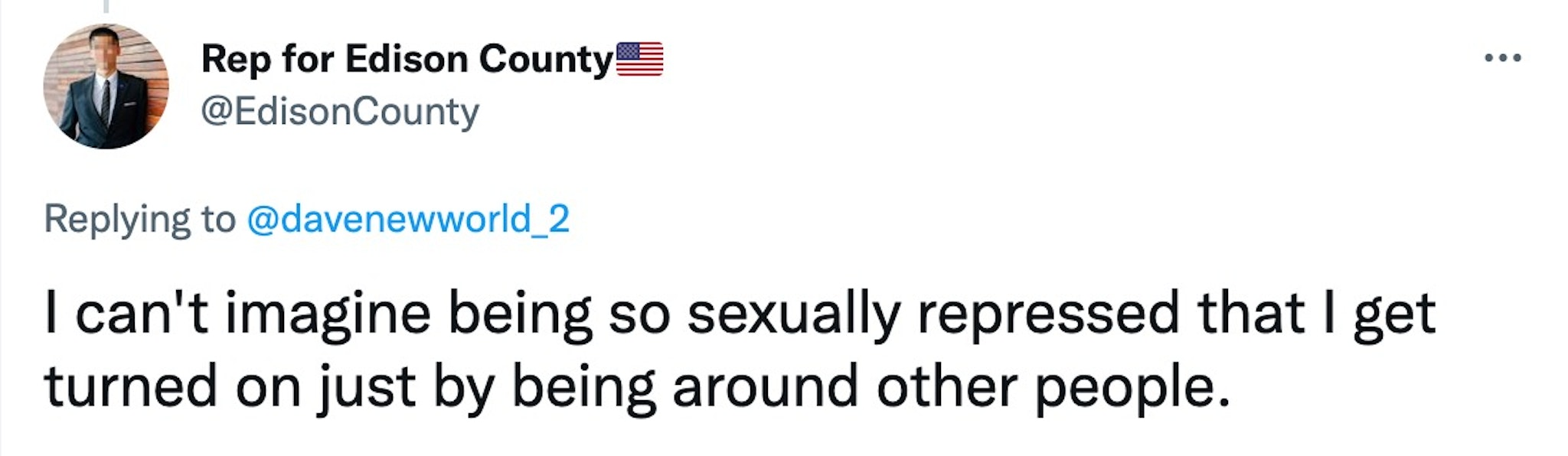Screen dimensions: 1568x456
Task: Open the round profile photo of the rep
Action: (x=106, y=86)
